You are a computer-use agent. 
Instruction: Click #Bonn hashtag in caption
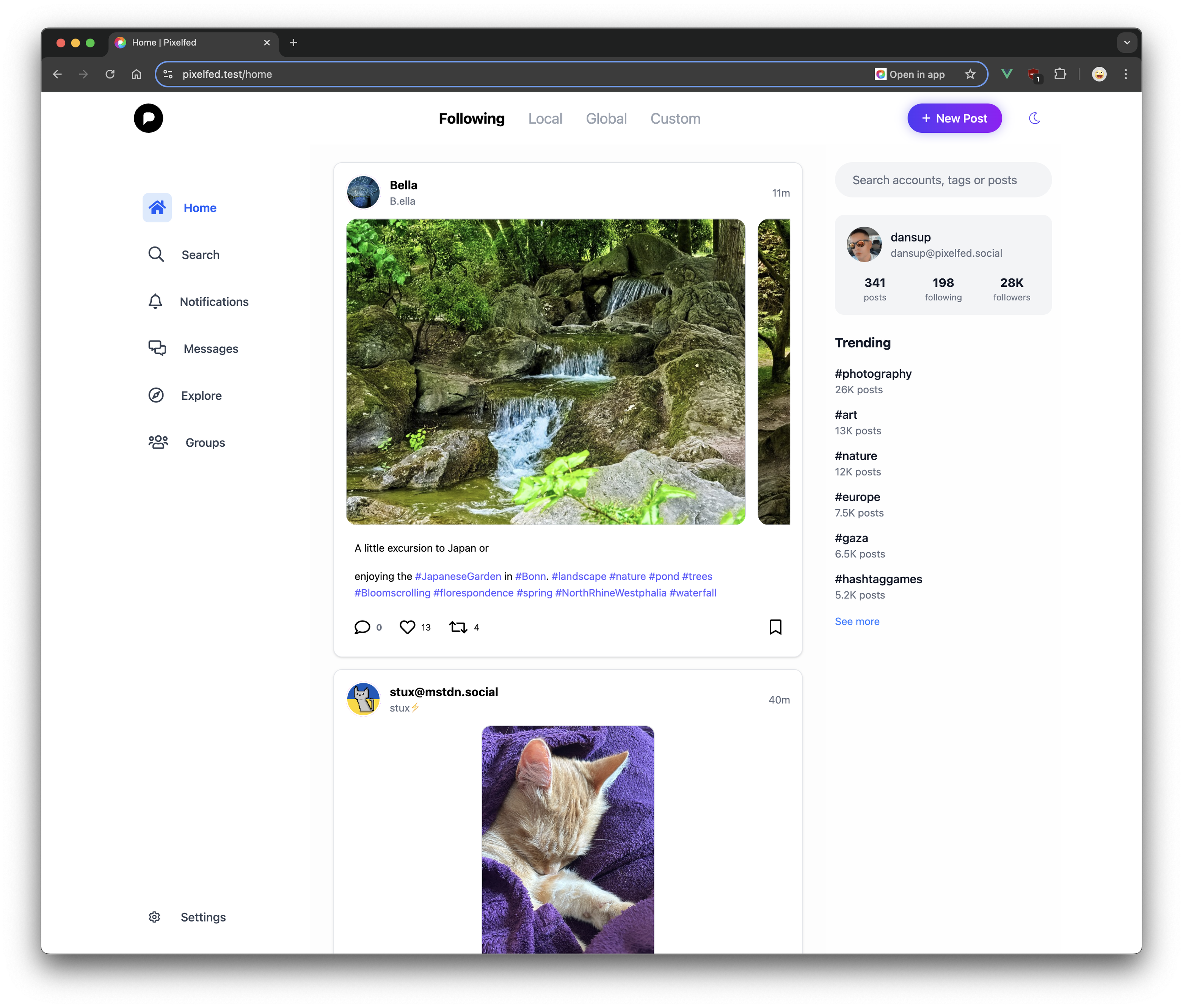pos(530,576)
